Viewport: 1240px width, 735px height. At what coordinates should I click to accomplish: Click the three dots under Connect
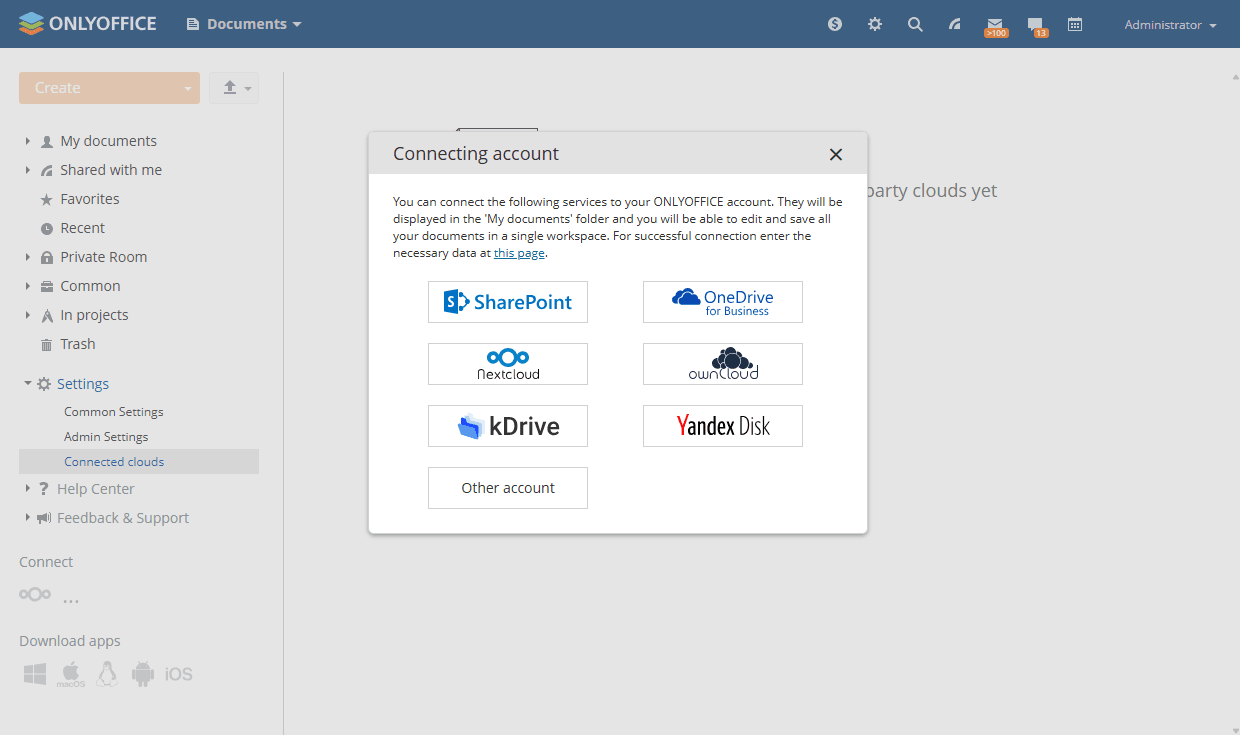pos(71,601)
